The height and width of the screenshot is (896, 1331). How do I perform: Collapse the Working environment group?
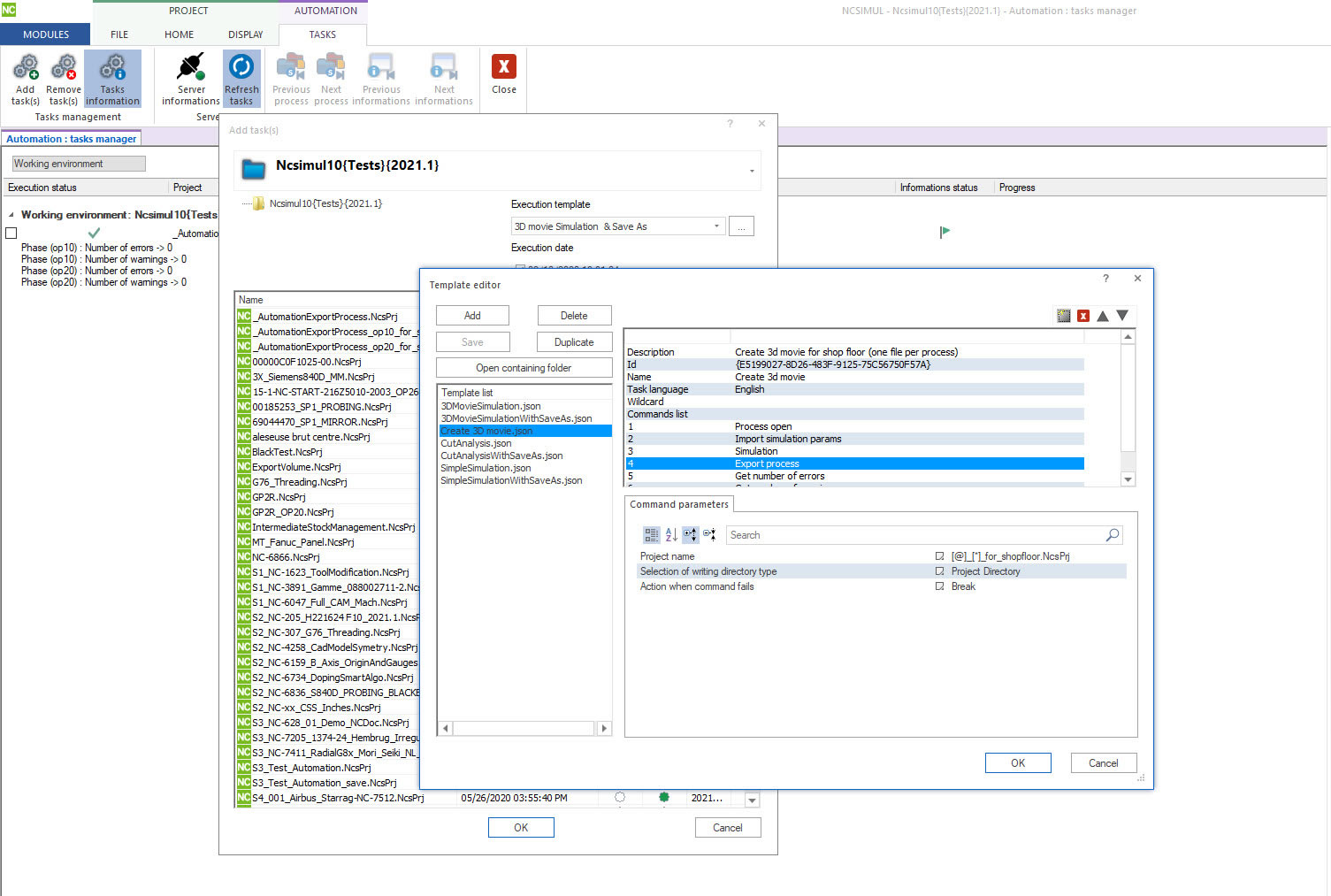click(11, 215)
